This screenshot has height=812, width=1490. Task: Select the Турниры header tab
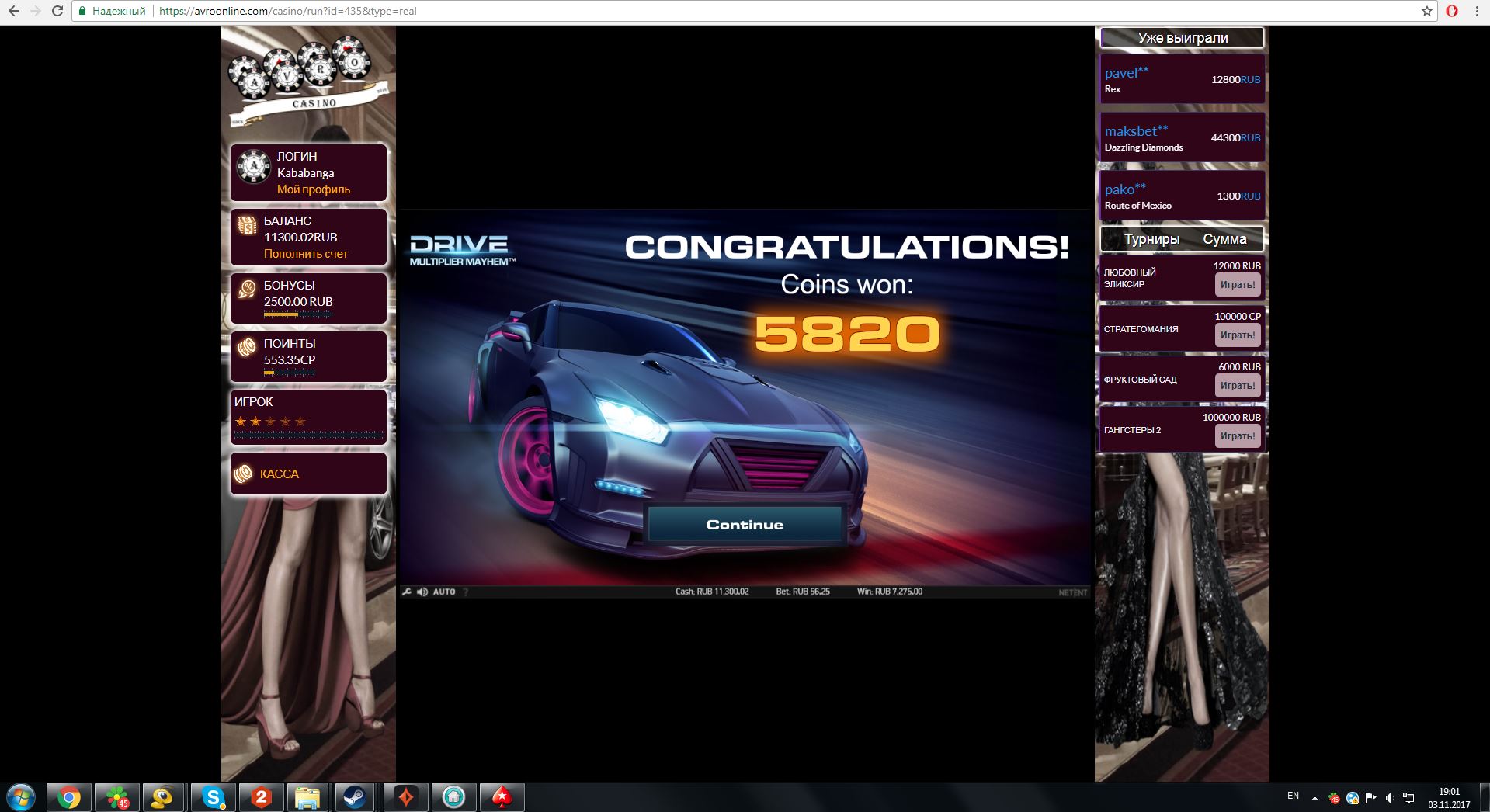click(x=1151, y=239)
